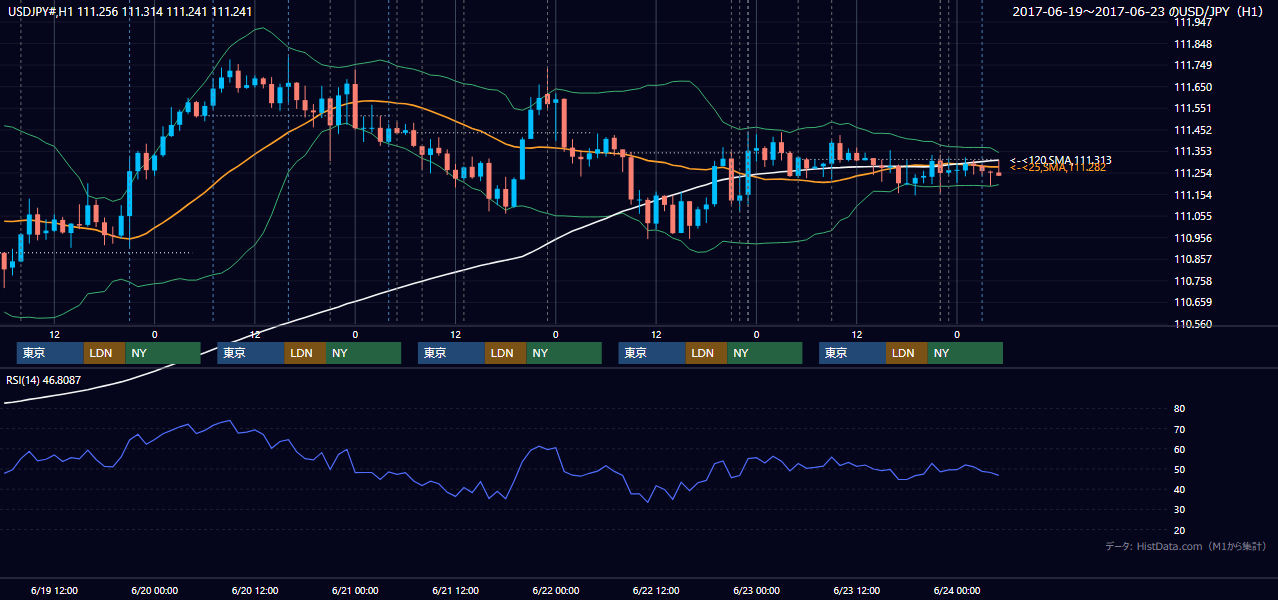Click the 6/21 00:00 date label
Screen dimensions: 1278x600
[355, 590]
